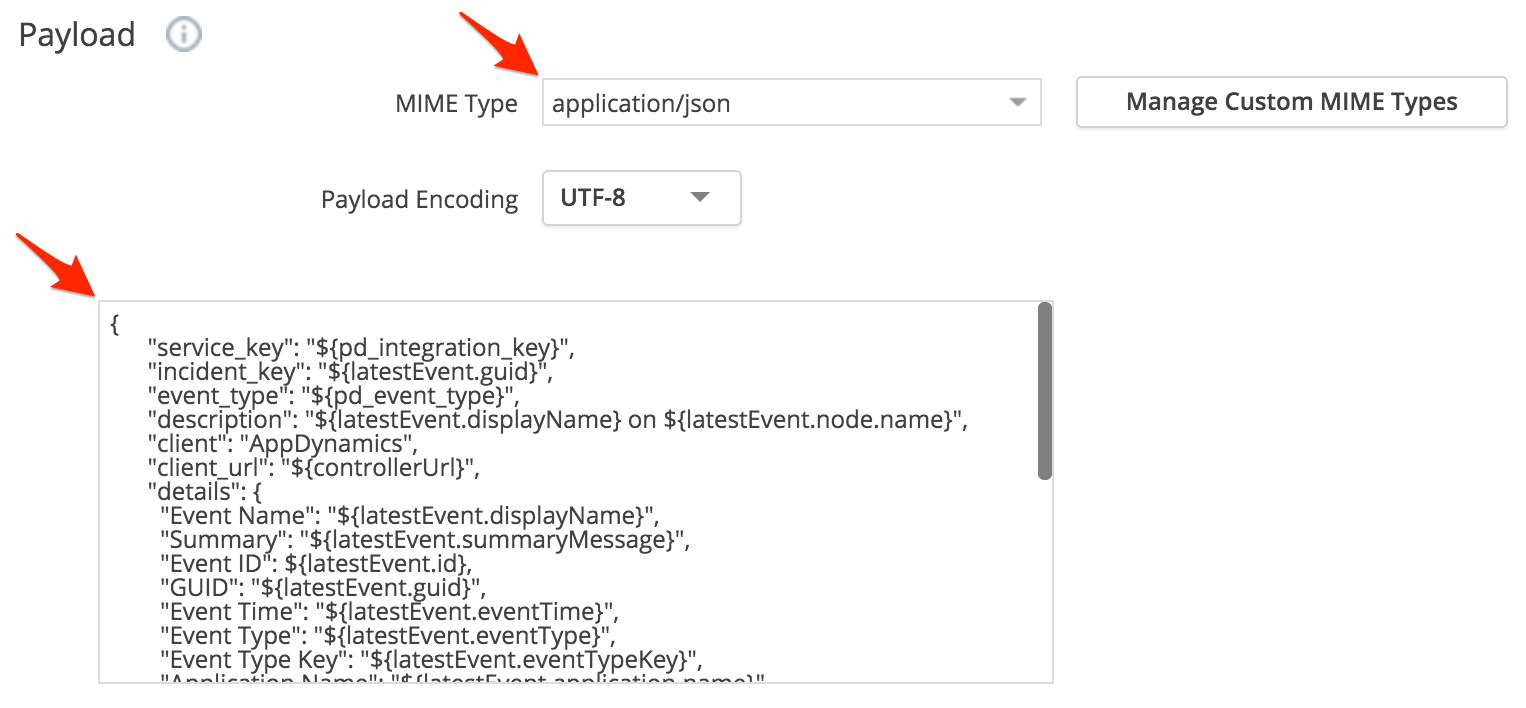
Task: Place cursor on the "incident_key" line
Action: click(x=350, y=373)
